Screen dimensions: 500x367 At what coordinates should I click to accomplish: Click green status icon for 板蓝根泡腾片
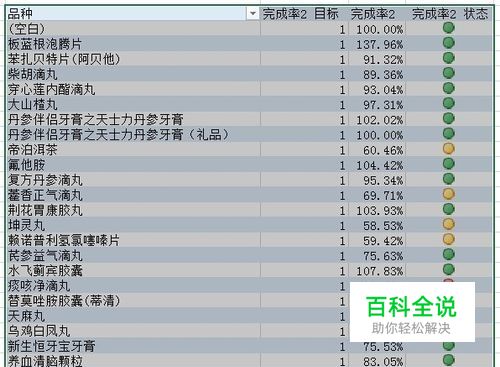449,43
